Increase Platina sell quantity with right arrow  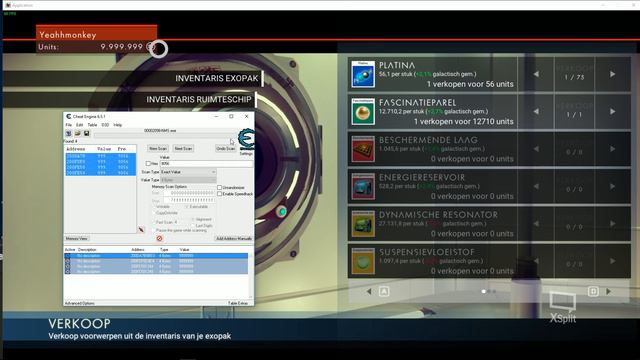612,74
